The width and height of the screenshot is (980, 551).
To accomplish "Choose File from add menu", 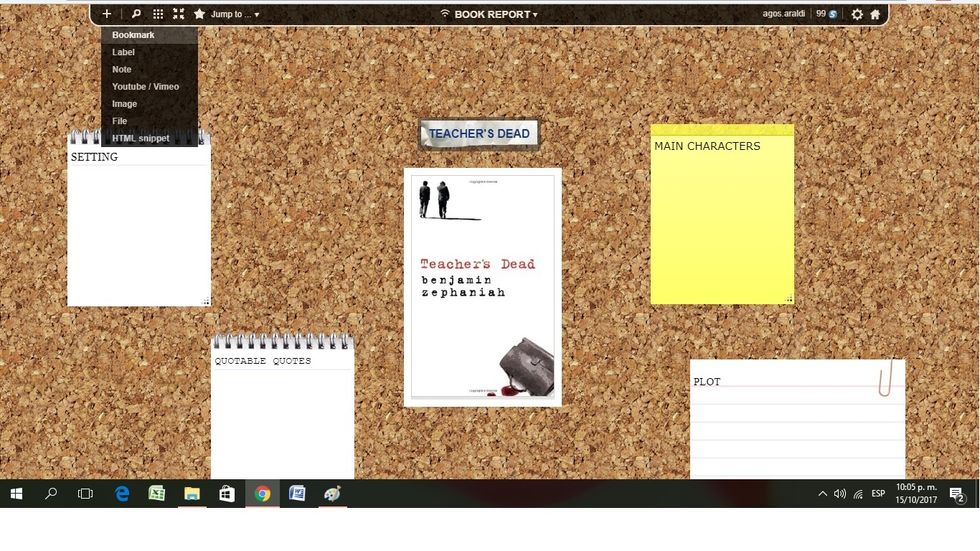I will pyautogui.click(x=149, y=121).
